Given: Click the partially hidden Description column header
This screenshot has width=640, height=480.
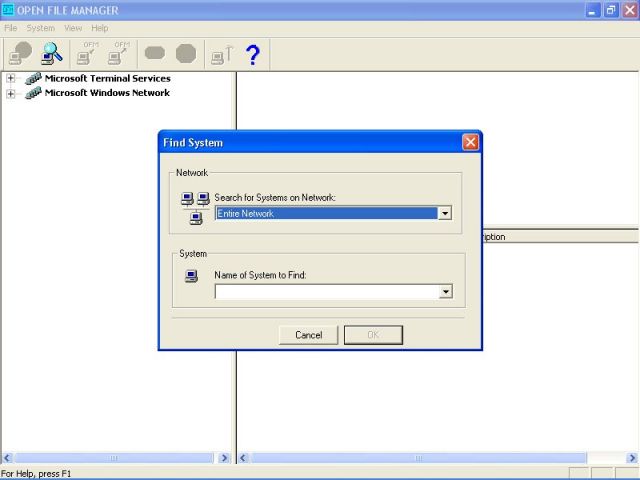Looking at the screenshot, I should [560, 237].
